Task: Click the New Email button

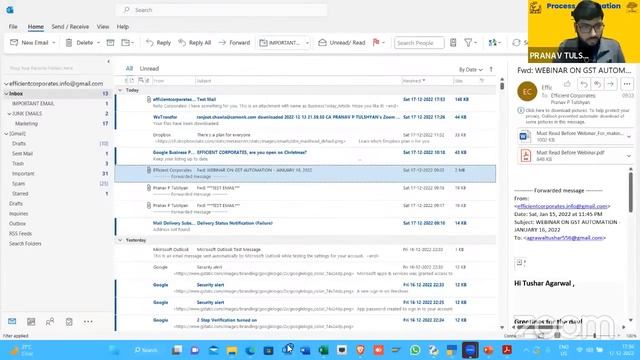Action: [x=29, y=42]
